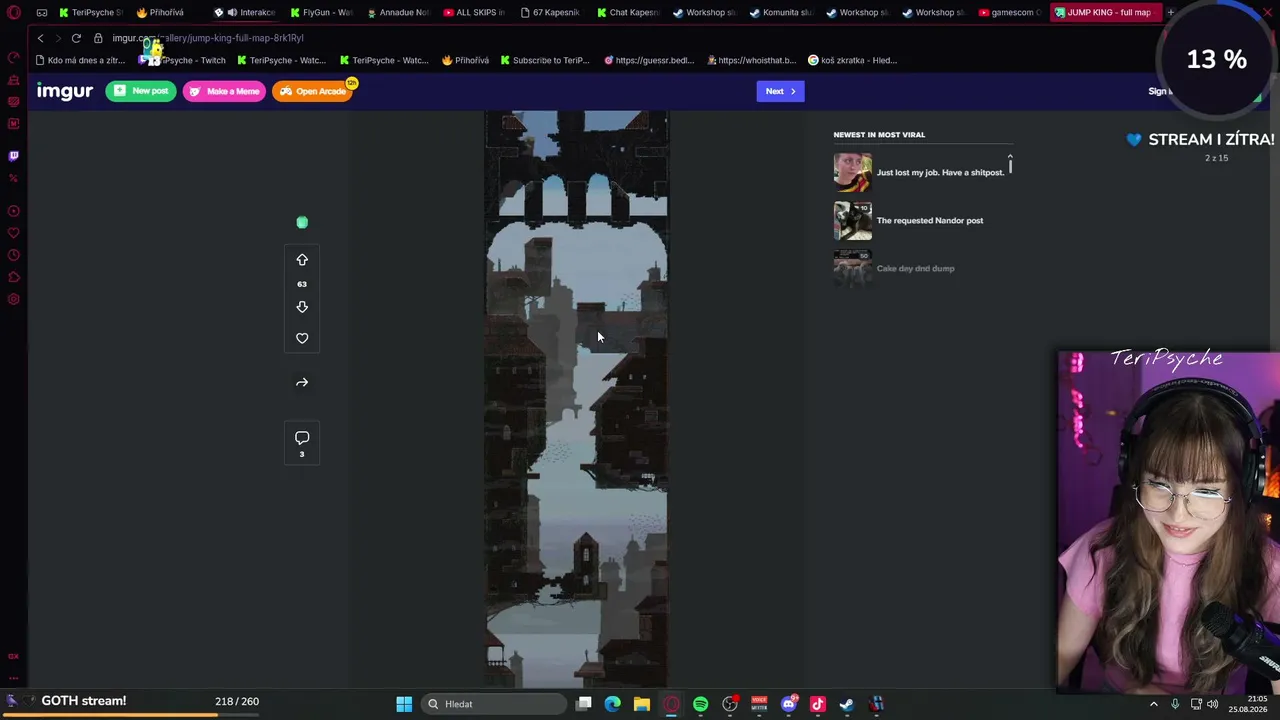Viewport: 1280px width, 720px height.
Task: Open the comments via the speech bubble
Action: pos(302,438)
